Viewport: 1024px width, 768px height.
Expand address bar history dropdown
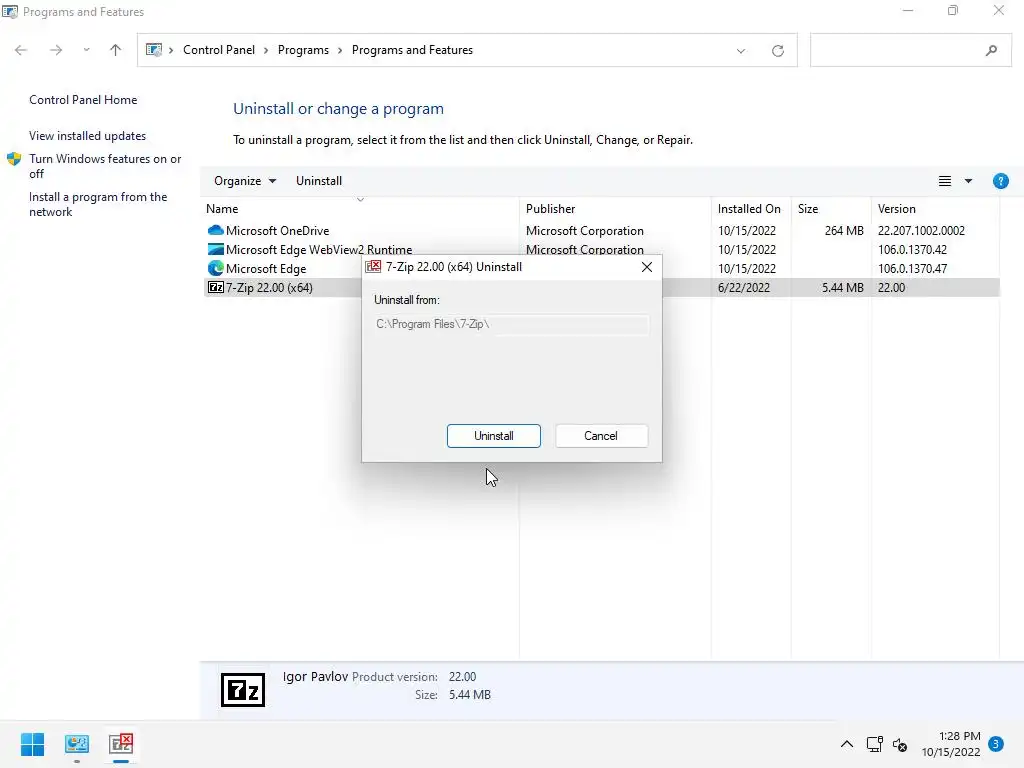tap(741, 51)
